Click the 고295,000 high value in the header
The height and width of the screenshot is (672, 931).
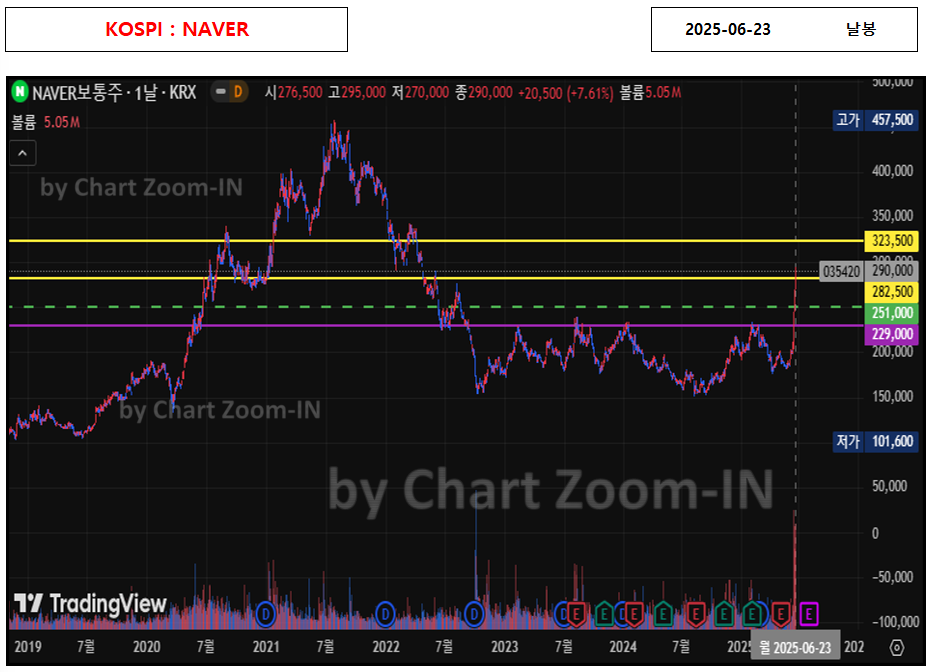click(x=357, y=92)
